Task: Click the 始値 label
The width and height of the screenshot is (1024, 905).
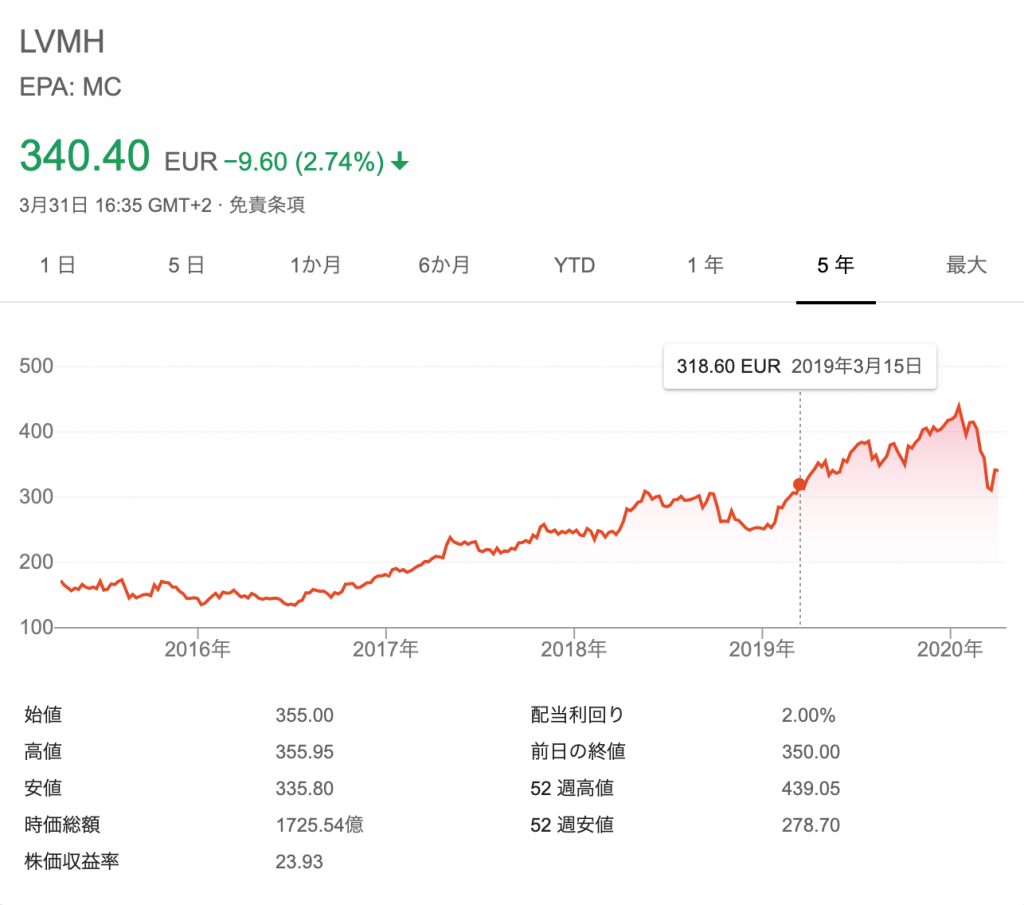Action: pyautogui.click(x=43, y=715)
